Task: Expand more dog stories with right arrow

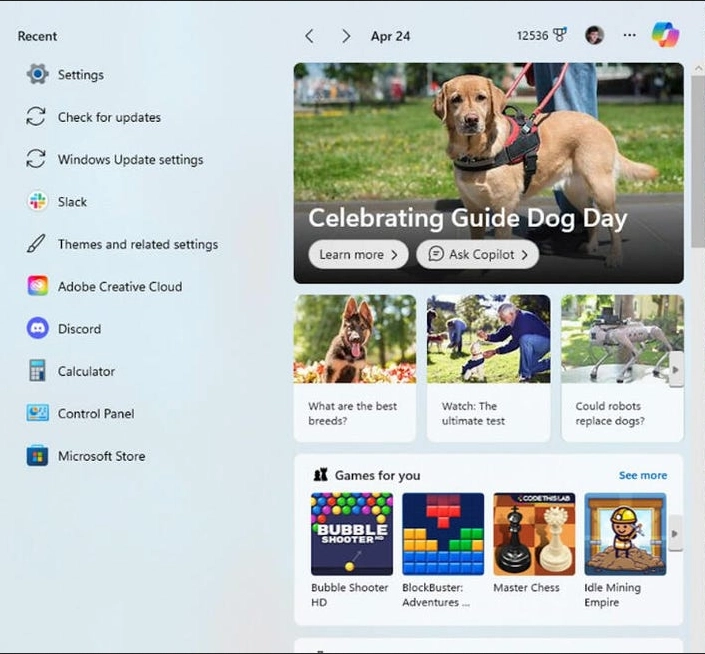Action: pyautogui.click(x=676, y=370)
